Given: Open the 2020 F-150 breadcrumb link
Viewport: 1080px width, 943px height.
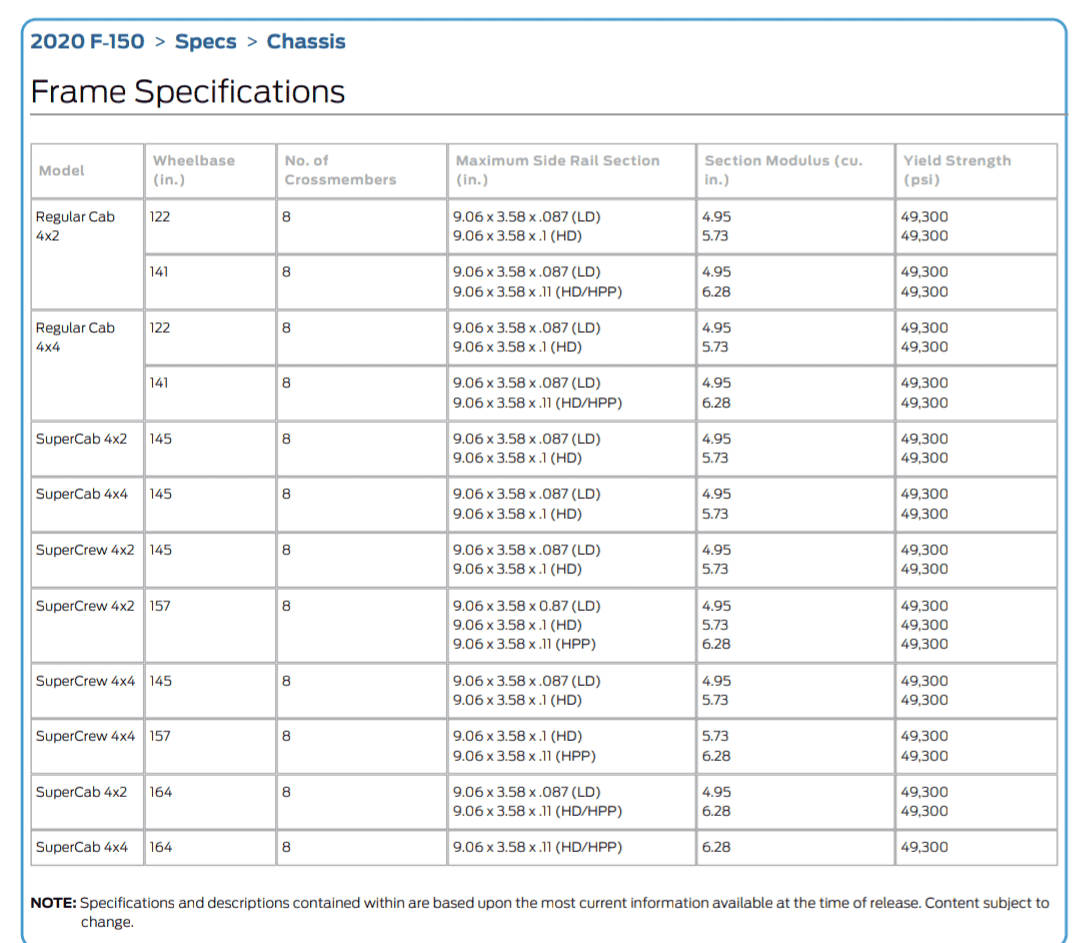Looking at the screenshot, I should (87, 41).
